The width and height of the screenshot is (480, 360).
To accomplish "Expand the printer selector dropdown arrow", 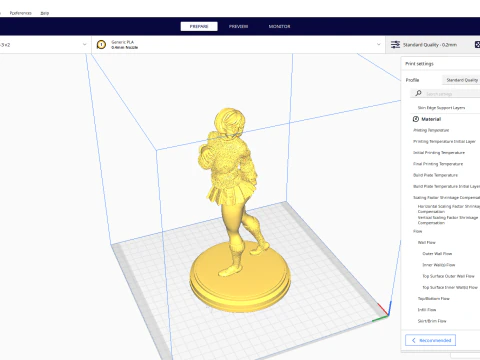I will 84,44.
